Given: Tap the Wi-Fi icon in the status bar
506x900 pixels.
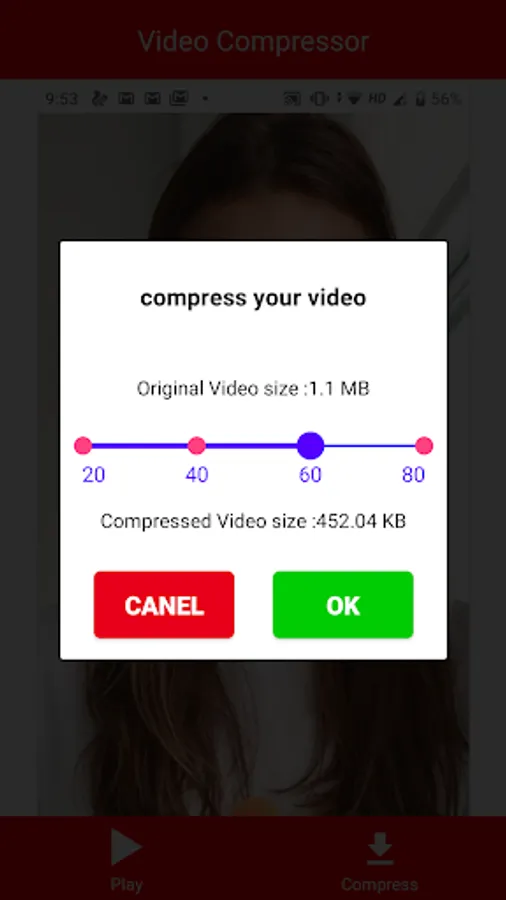Looking at the screenshot, I should 354,99.
